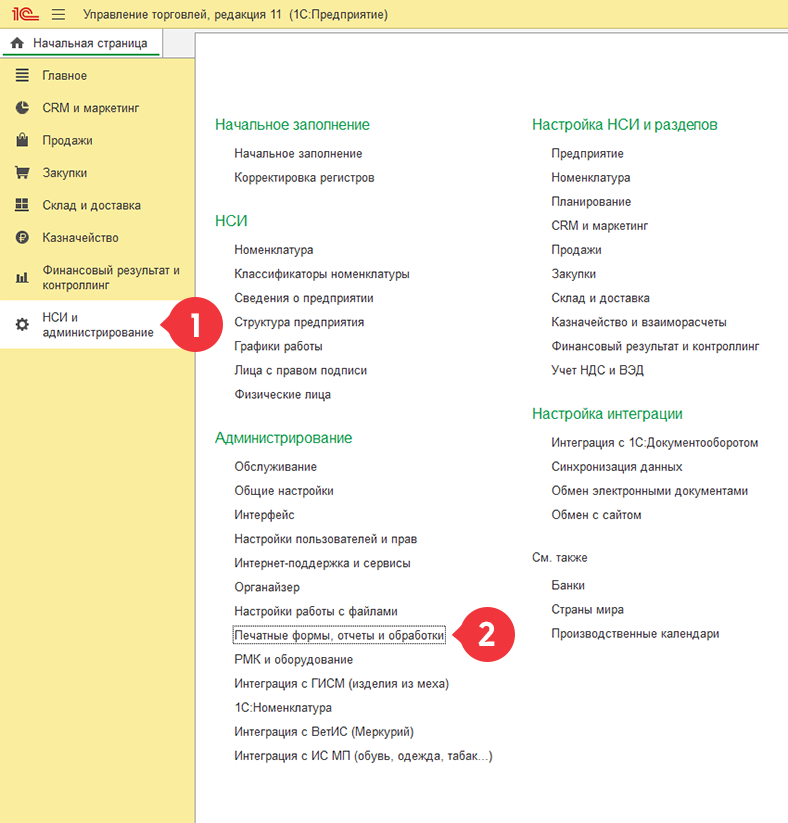Click the CRM и маркетинг pie icon
Screen dimensions: 788x823
[22, 108]
